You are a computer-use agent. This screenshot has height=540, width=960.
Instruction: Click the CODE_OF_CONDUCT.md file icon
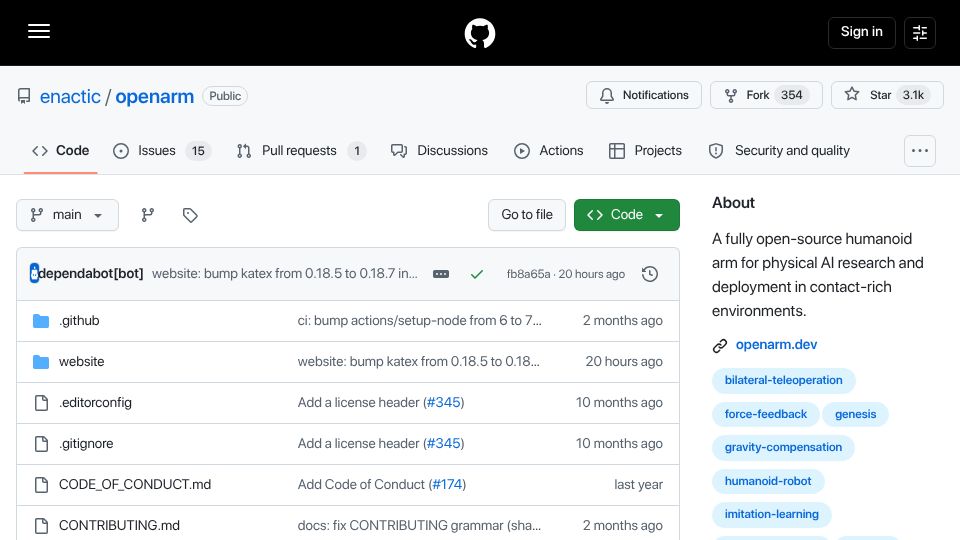click(x=41, y=485)
